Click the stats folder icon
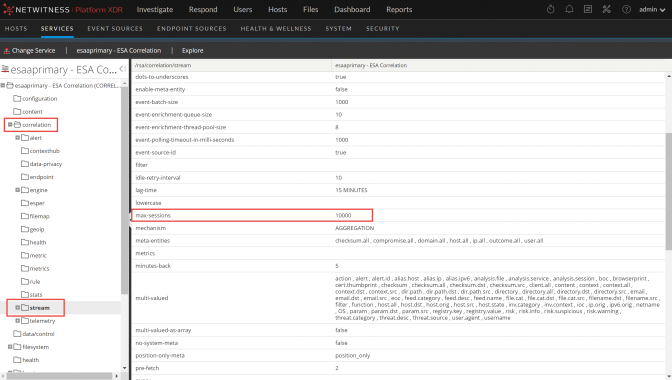672x380 pixels. click(x=25, y=294)
